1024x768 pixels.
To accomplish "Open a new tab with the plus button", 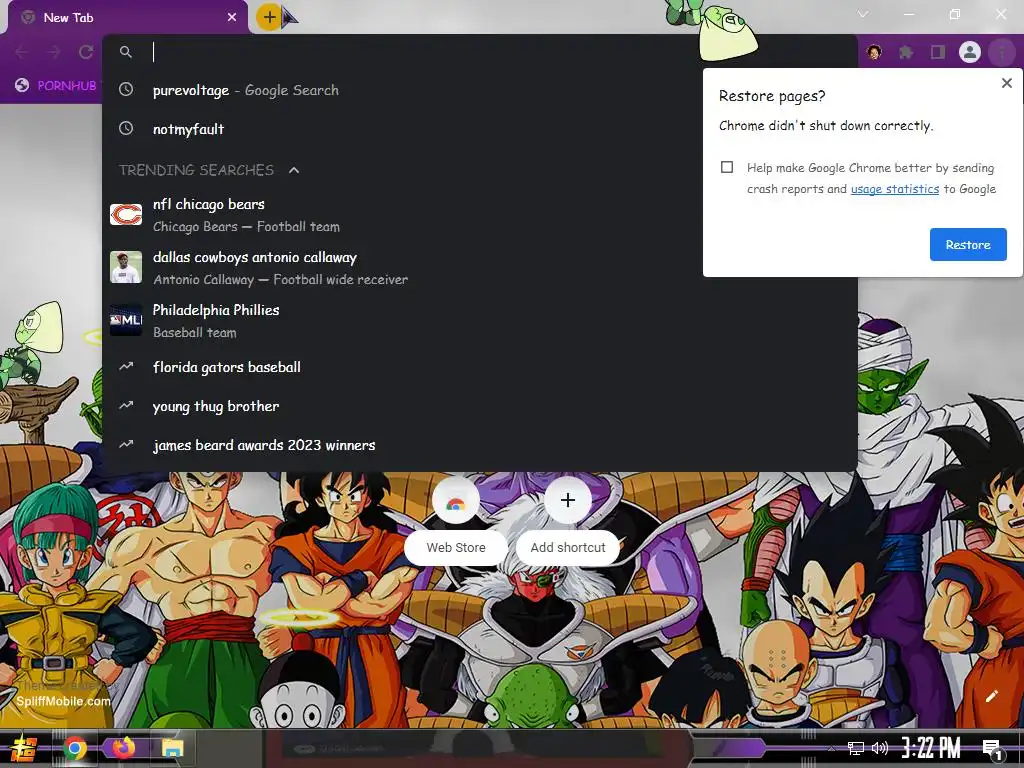I will coord(269,18).
